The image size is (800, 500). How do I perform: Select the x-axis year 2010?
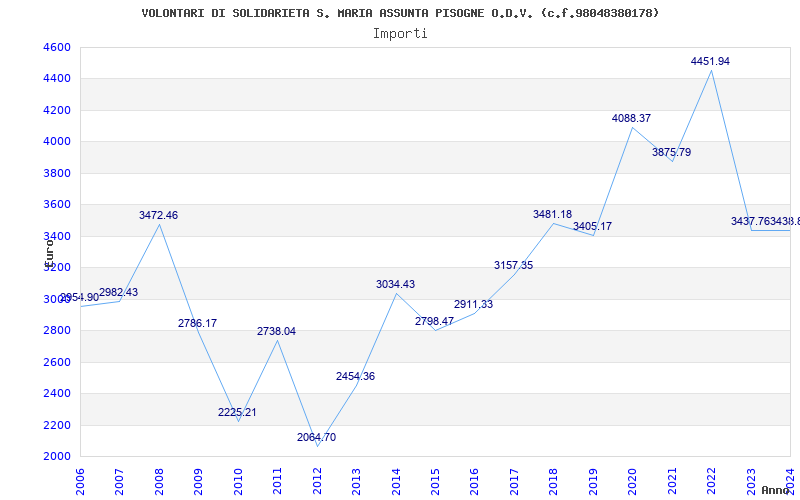pyautogui.click(x=238, y=481)
